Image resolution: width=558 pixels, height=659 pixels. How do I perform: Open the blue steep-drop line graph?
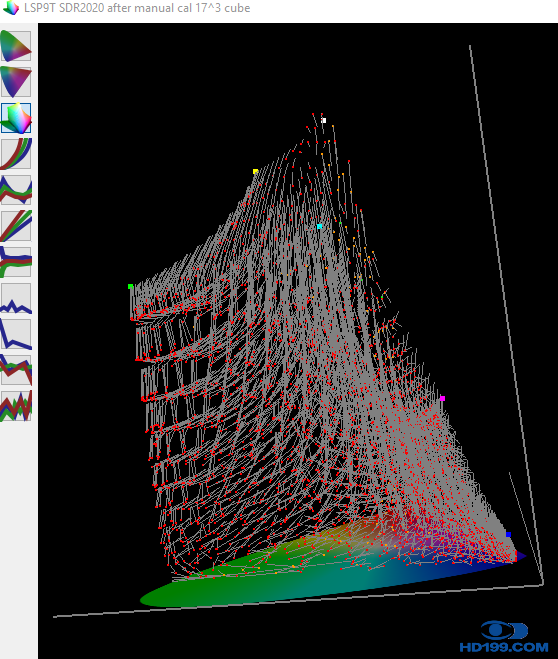coord(16,334)
